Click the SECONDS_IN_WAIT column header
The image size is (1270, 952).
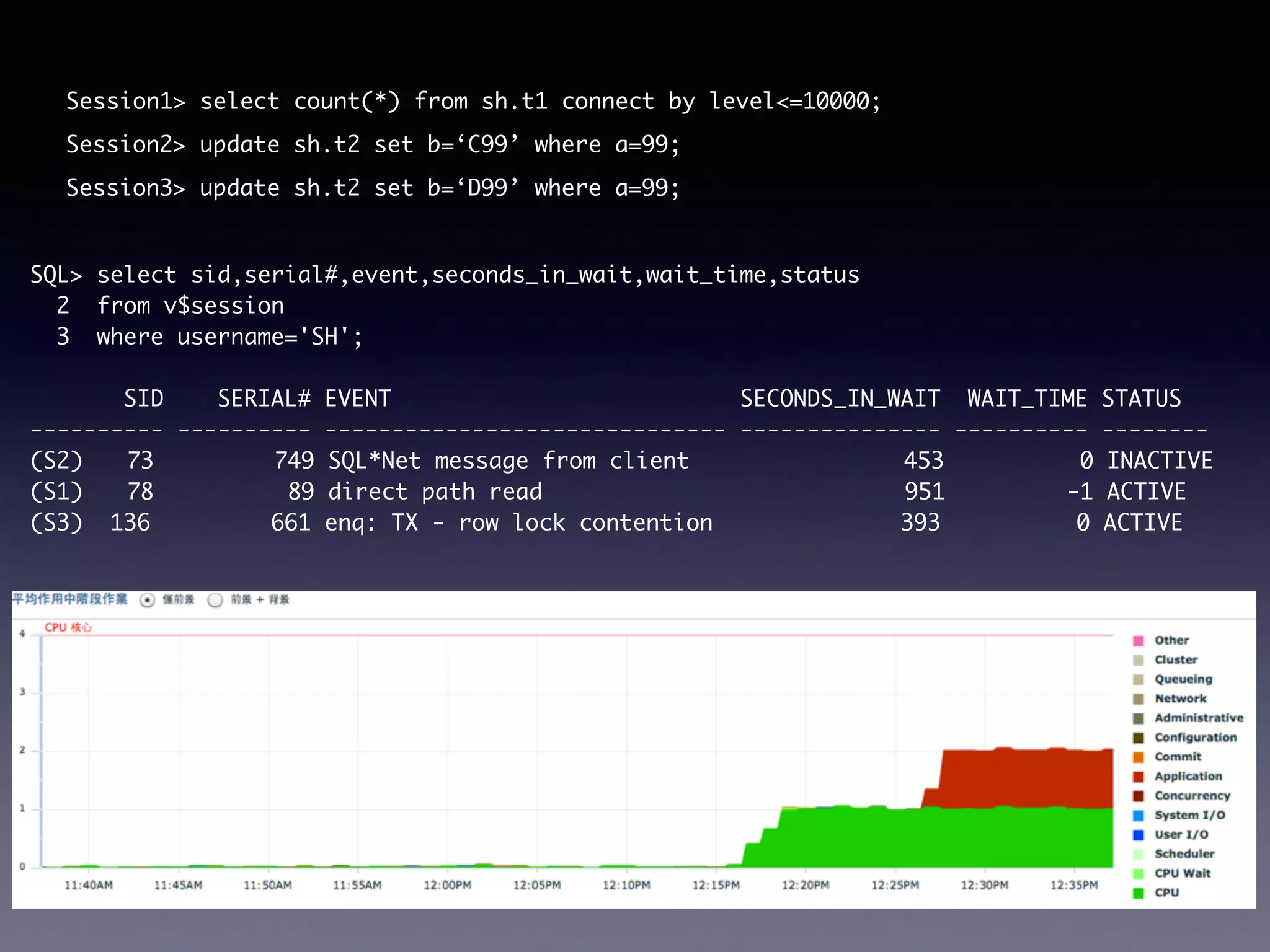point(840,399)
